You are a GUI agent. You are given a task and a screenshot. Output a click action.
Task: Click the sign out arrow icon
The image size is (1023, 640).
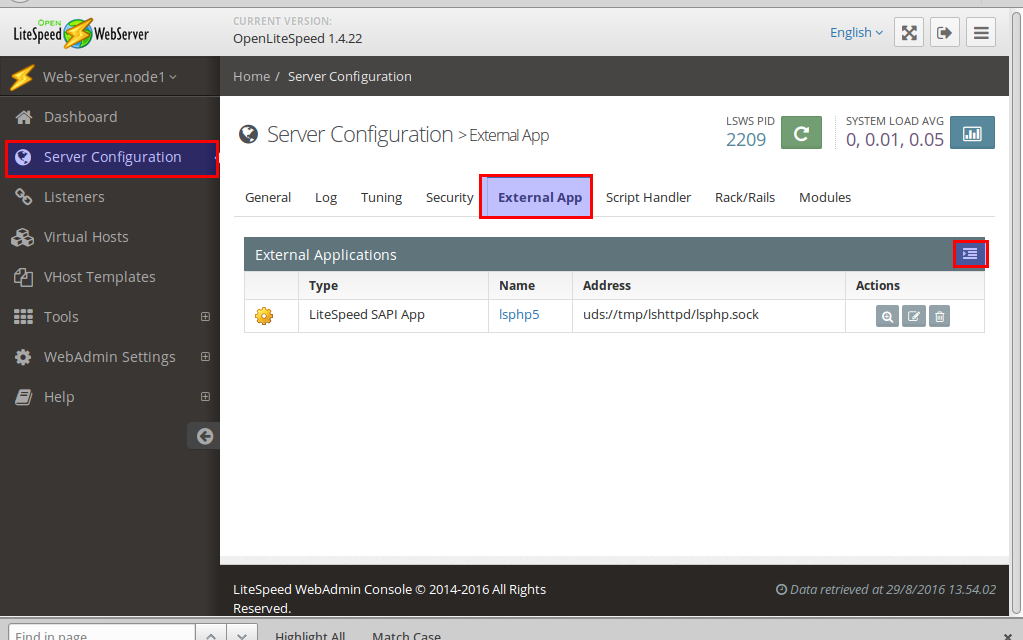point(944,33)
